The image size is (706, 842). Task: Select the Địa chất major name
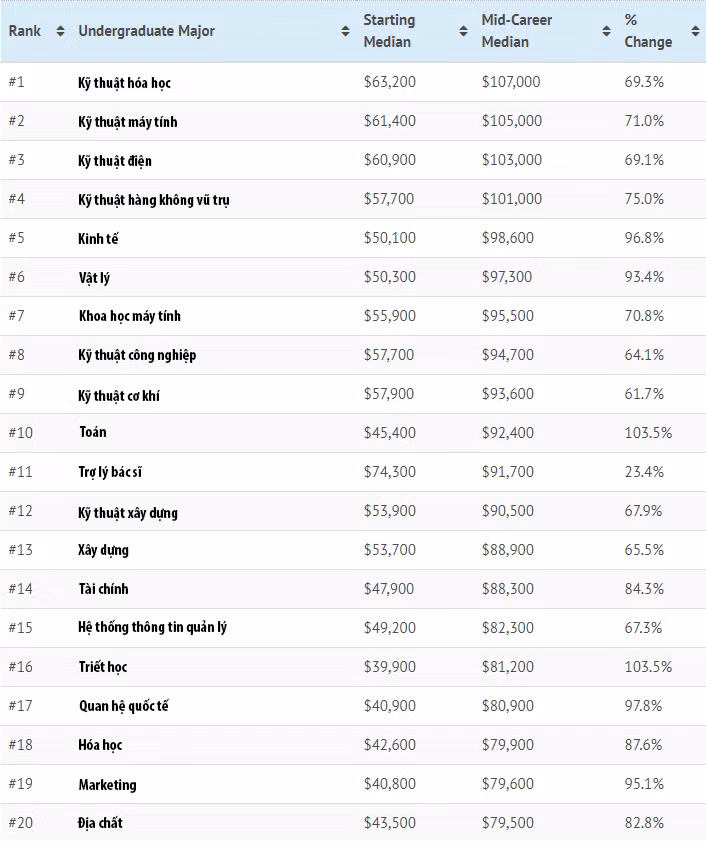101,823
